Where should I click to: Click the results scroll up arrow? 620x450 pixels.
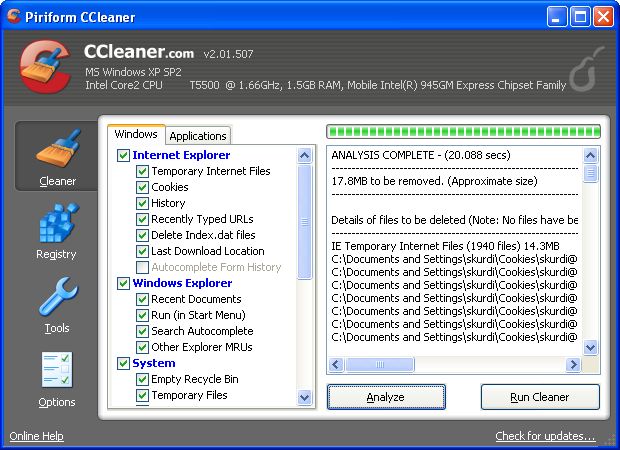coord(590,155)
